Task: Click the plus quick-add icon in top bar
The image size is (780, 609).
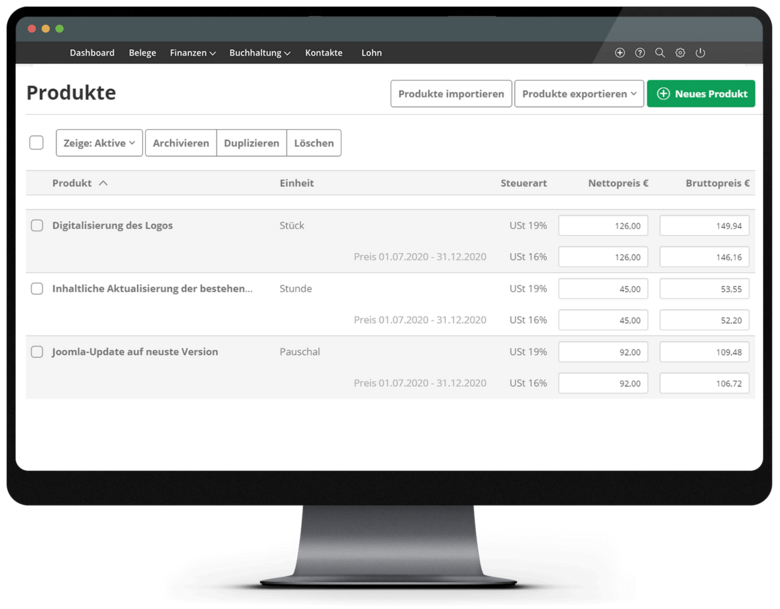Action: (x=620, y=53)
